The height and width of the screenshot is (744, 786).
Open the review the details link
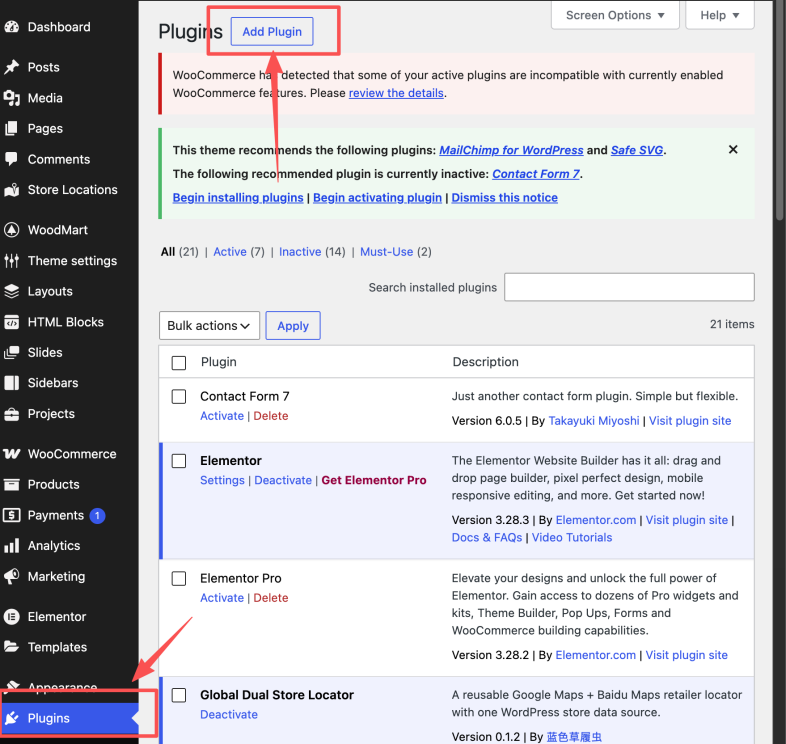[396, 93]
